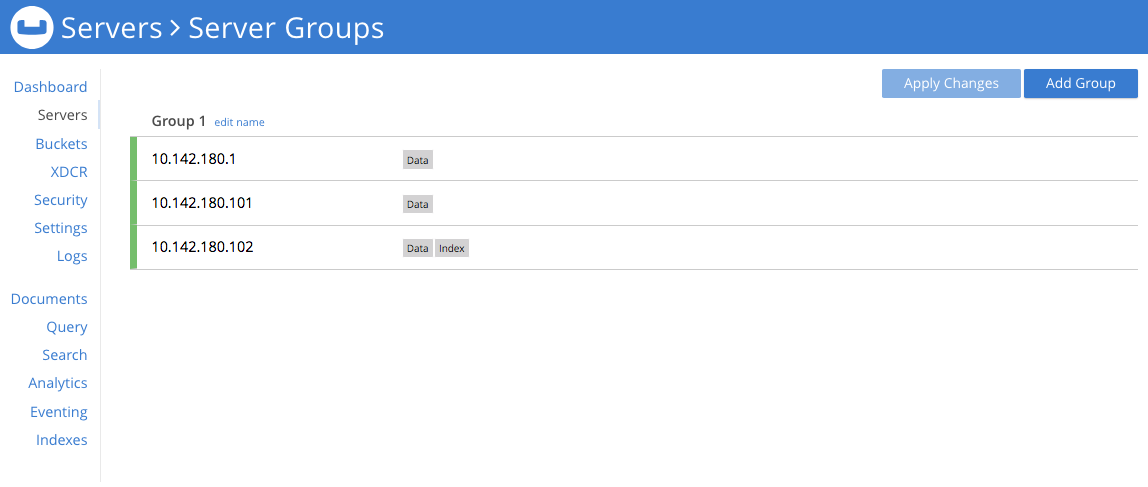This screenshot has width=1148, height=487.
Task: Click the Add Group button
Action: pyautogui.click(x=1080, y=84)
